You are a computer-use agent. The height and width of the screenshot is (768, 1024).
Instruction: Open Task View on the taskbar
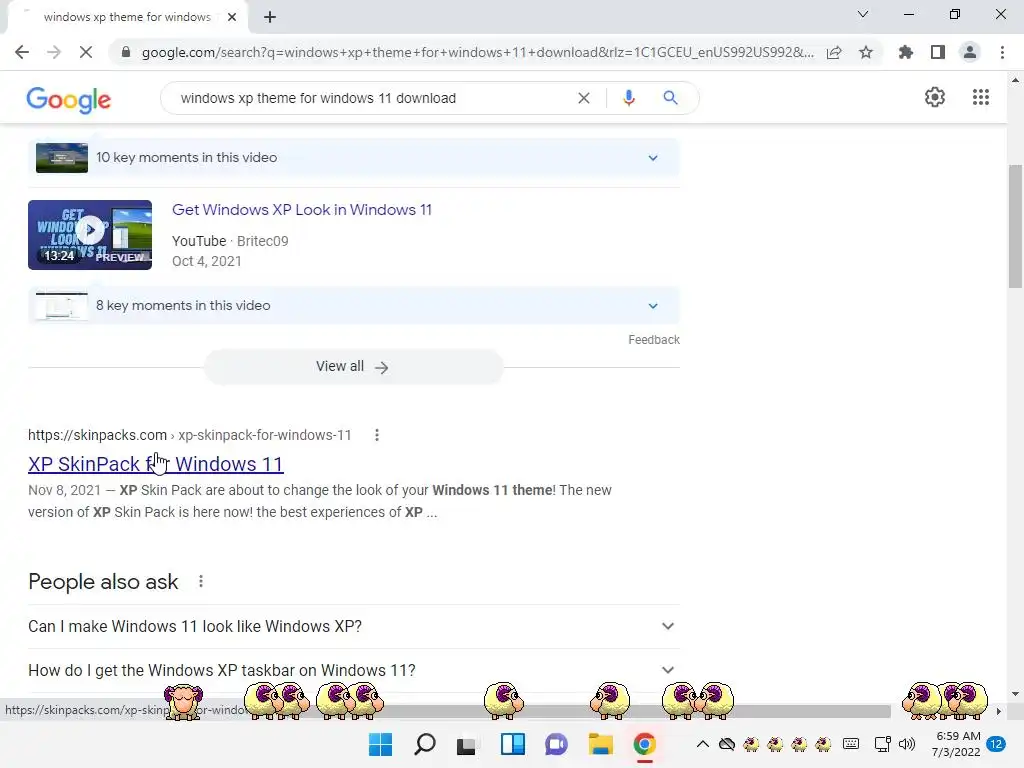click(466, 744)
